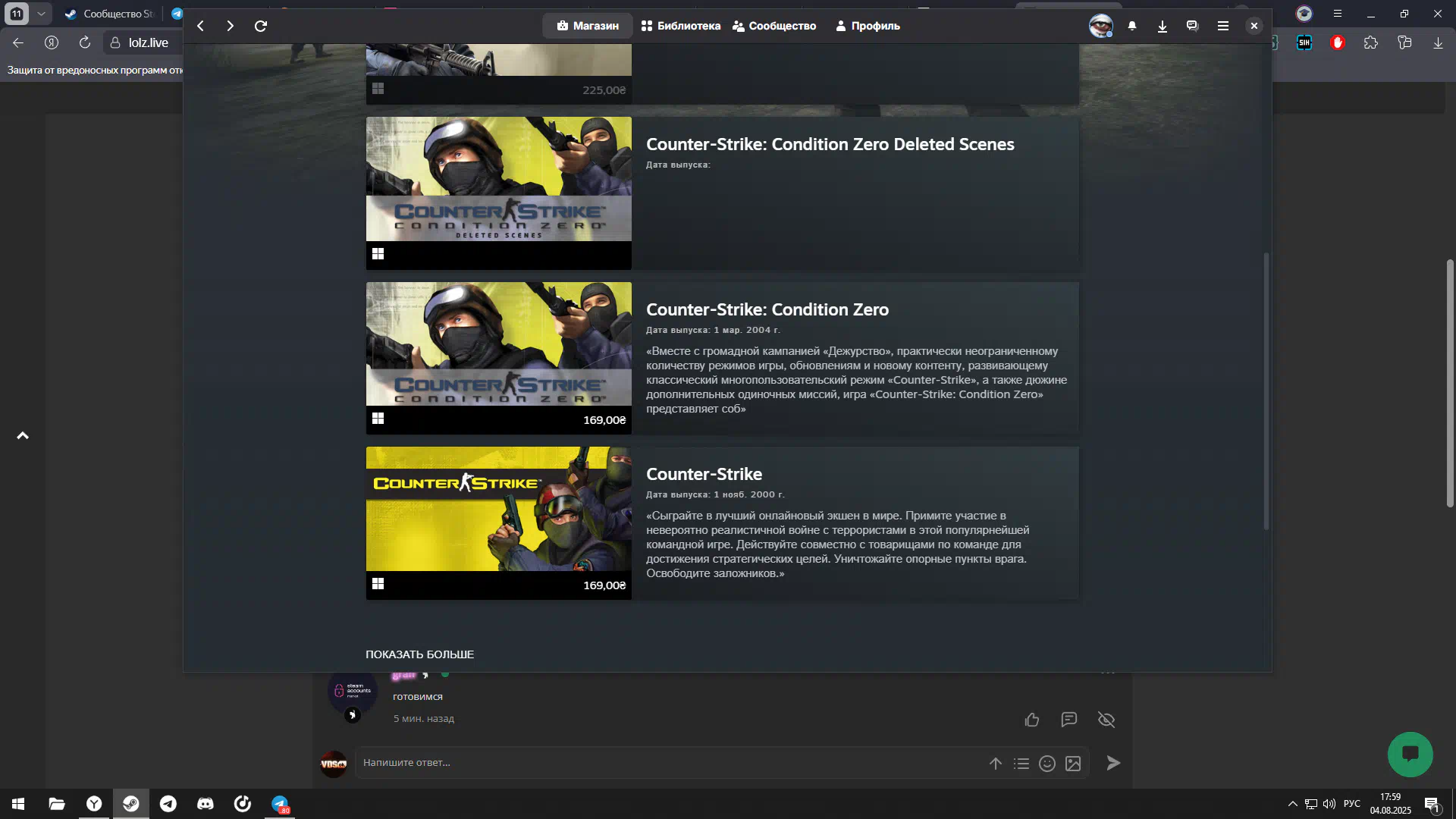The height and width of the screenshot is (819, 1456).
Task: Like the готовимся post
Action: (x=1031, y=720)
